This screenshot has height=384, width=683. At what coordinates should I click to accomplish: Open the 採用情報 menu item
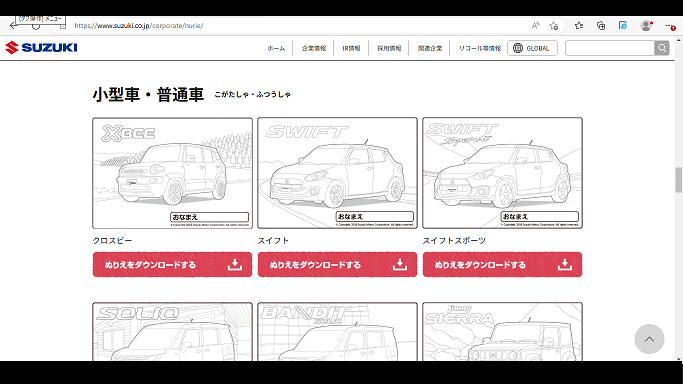[389, 48]
